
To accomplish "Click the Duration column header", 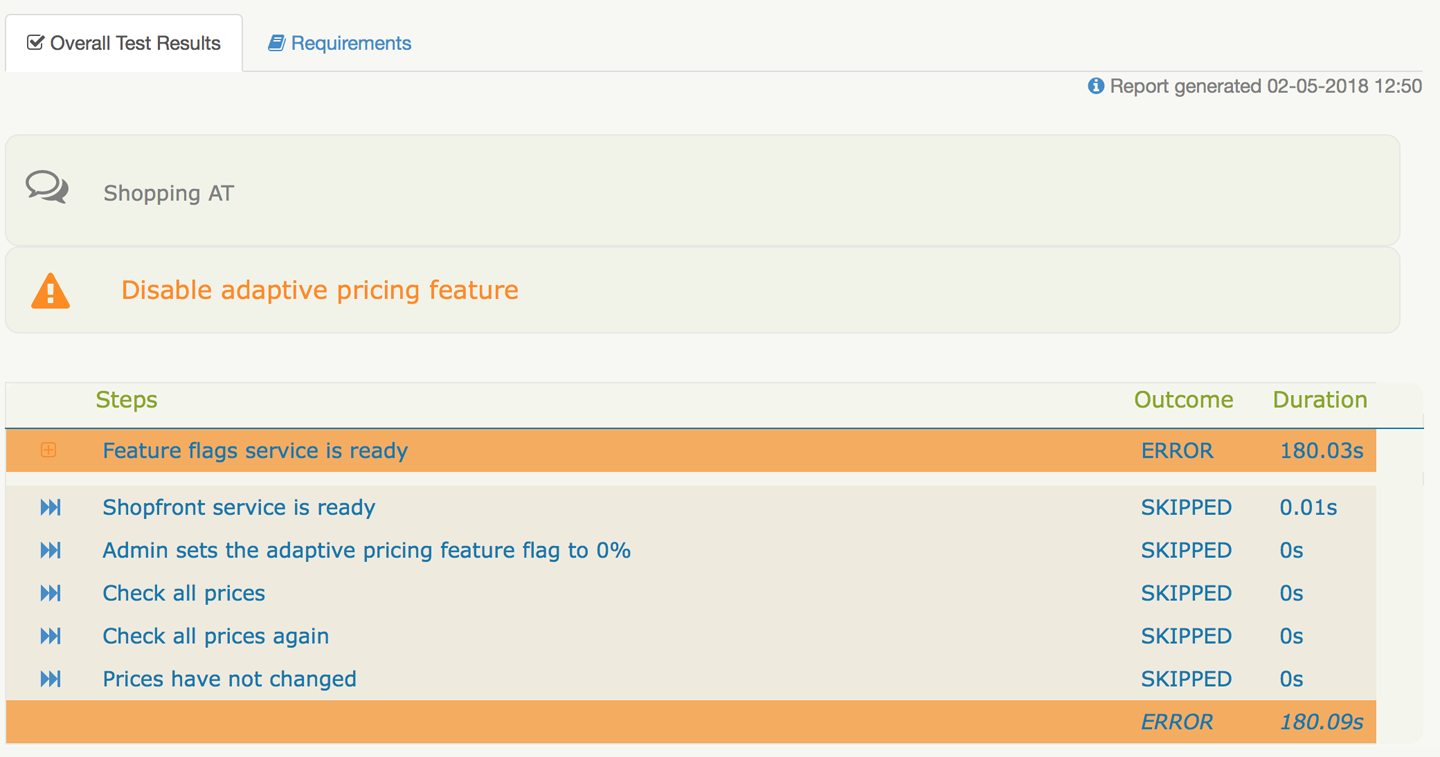I will pos(1319,400).
